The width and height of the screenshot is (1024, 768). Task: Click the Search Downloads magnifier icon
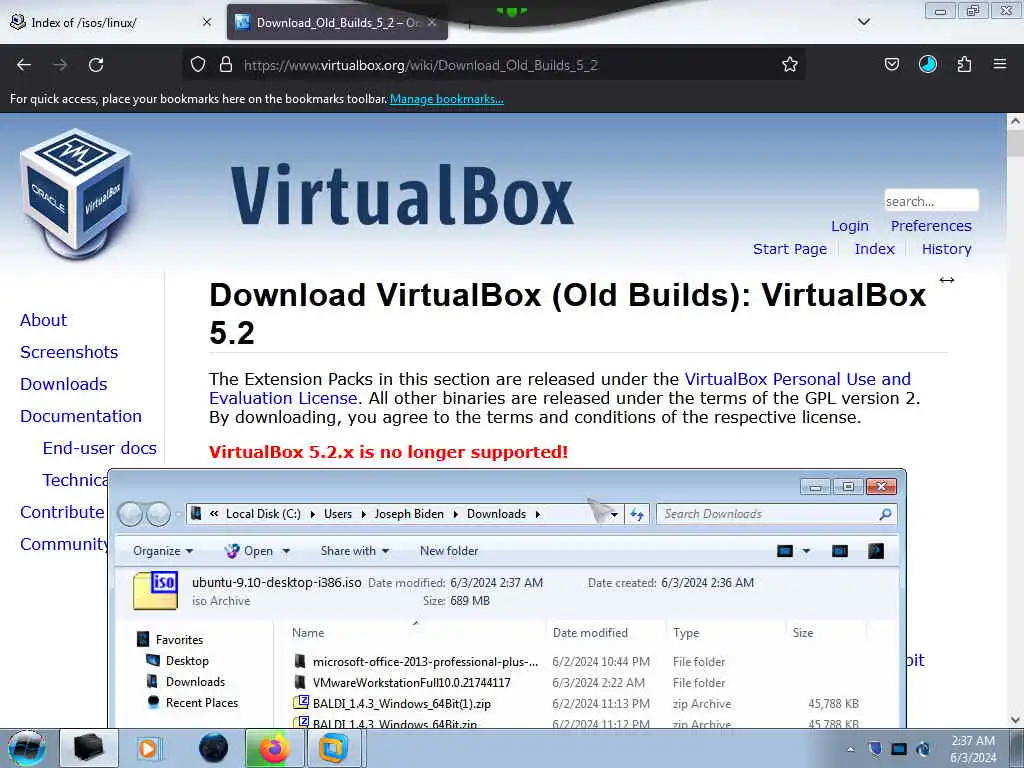click(886, 515)
